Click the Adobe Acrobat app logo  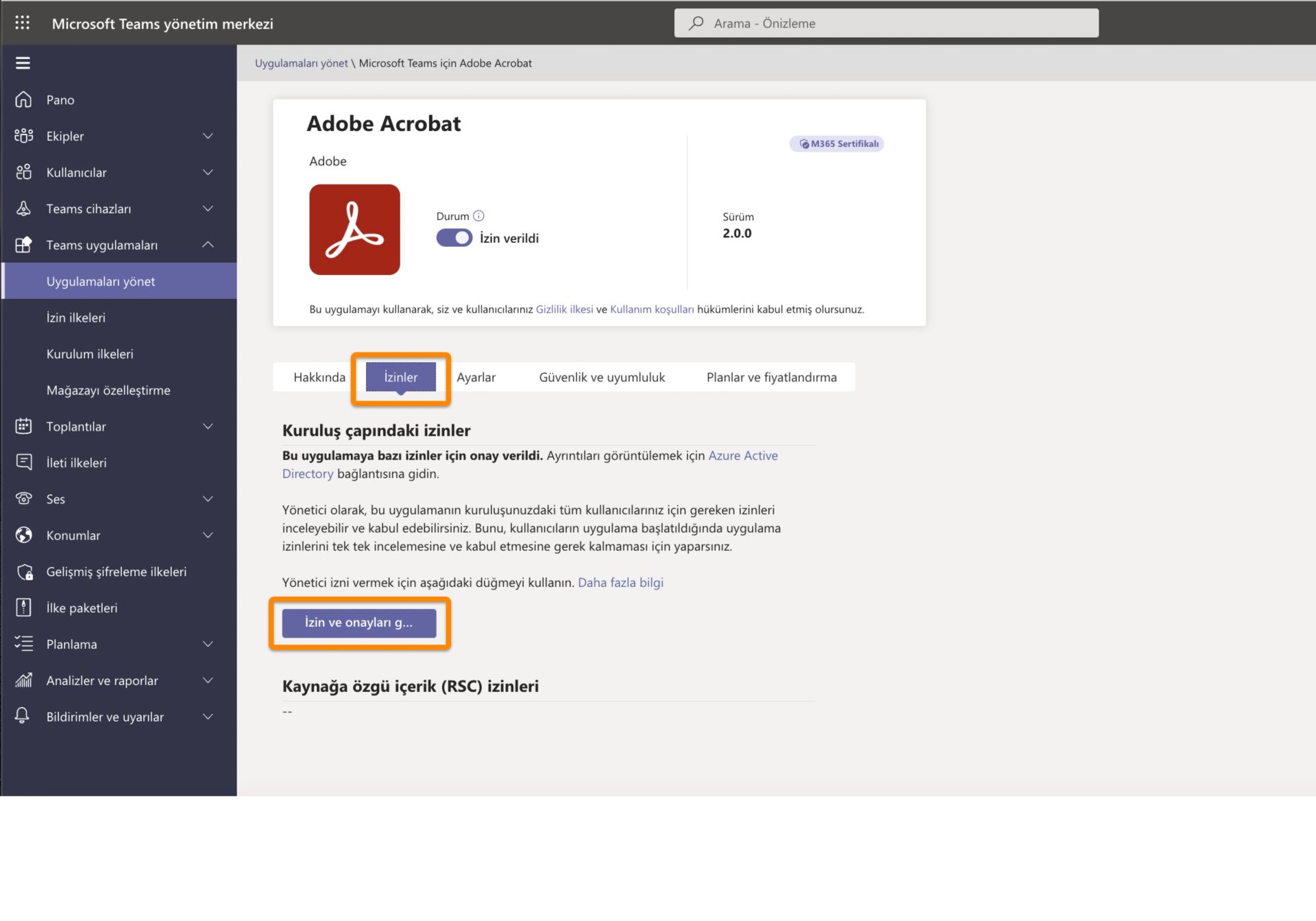coord(354,230)
